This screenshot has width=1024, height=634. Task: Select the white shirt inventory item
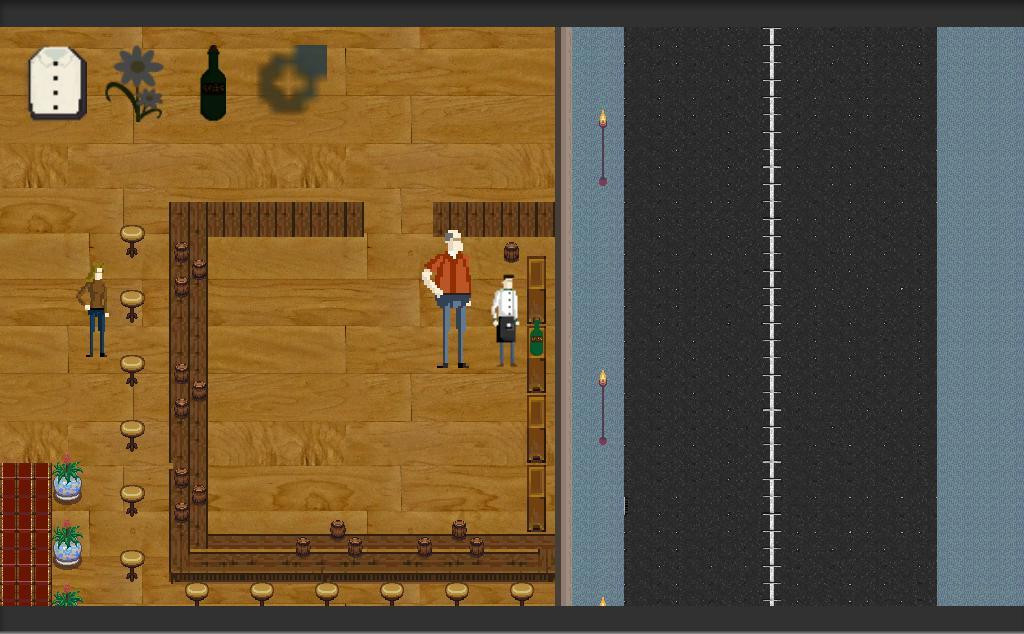click(x=57, y=83)
